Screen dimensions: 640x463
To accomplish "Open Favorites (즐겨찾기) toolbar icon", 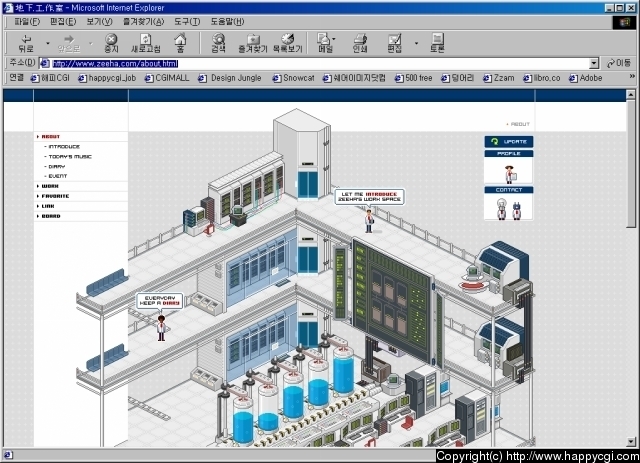I will (x=253, y=43).
